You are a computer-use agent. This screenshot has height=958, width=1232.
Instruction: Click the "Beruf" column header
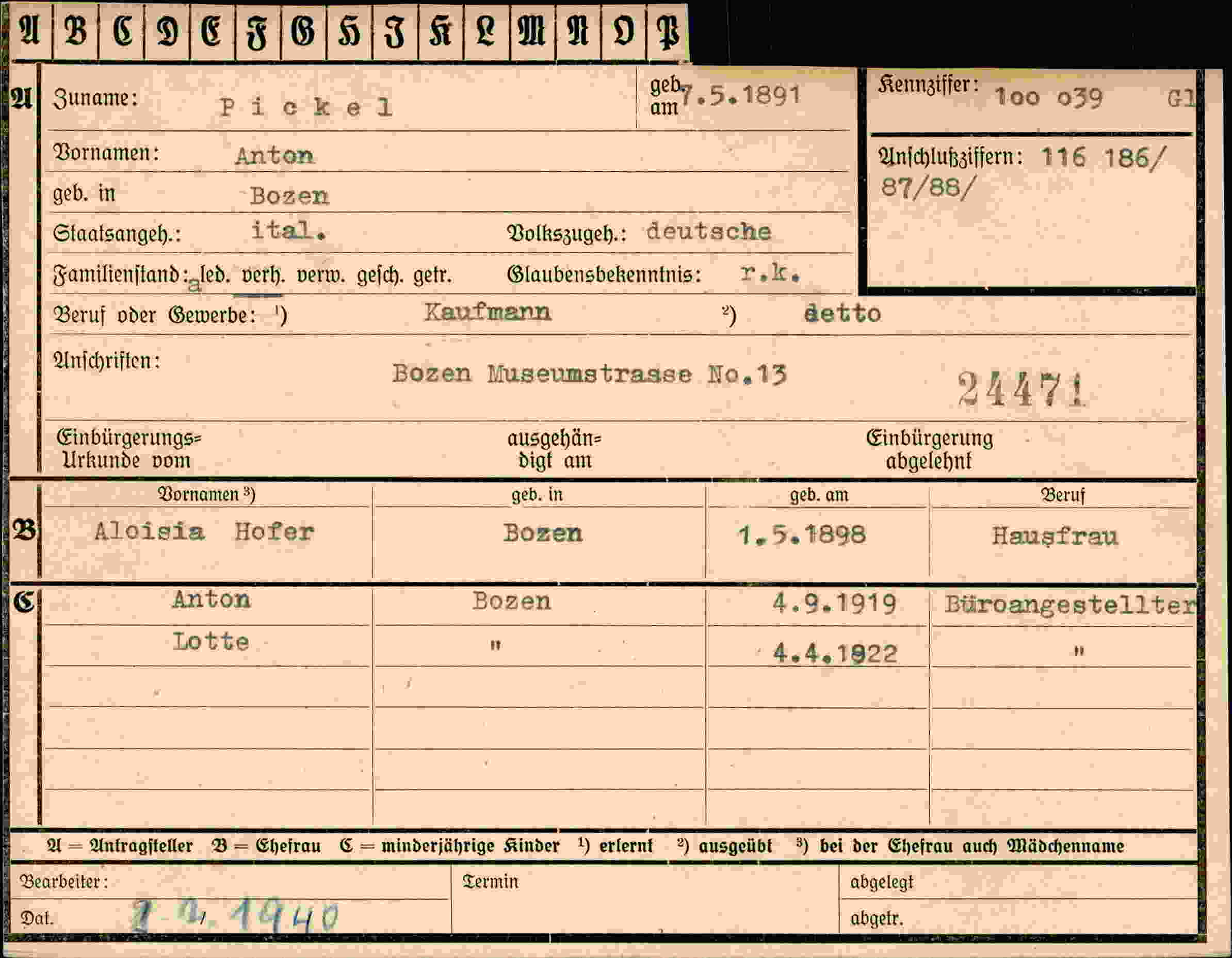pos(1063,495)
